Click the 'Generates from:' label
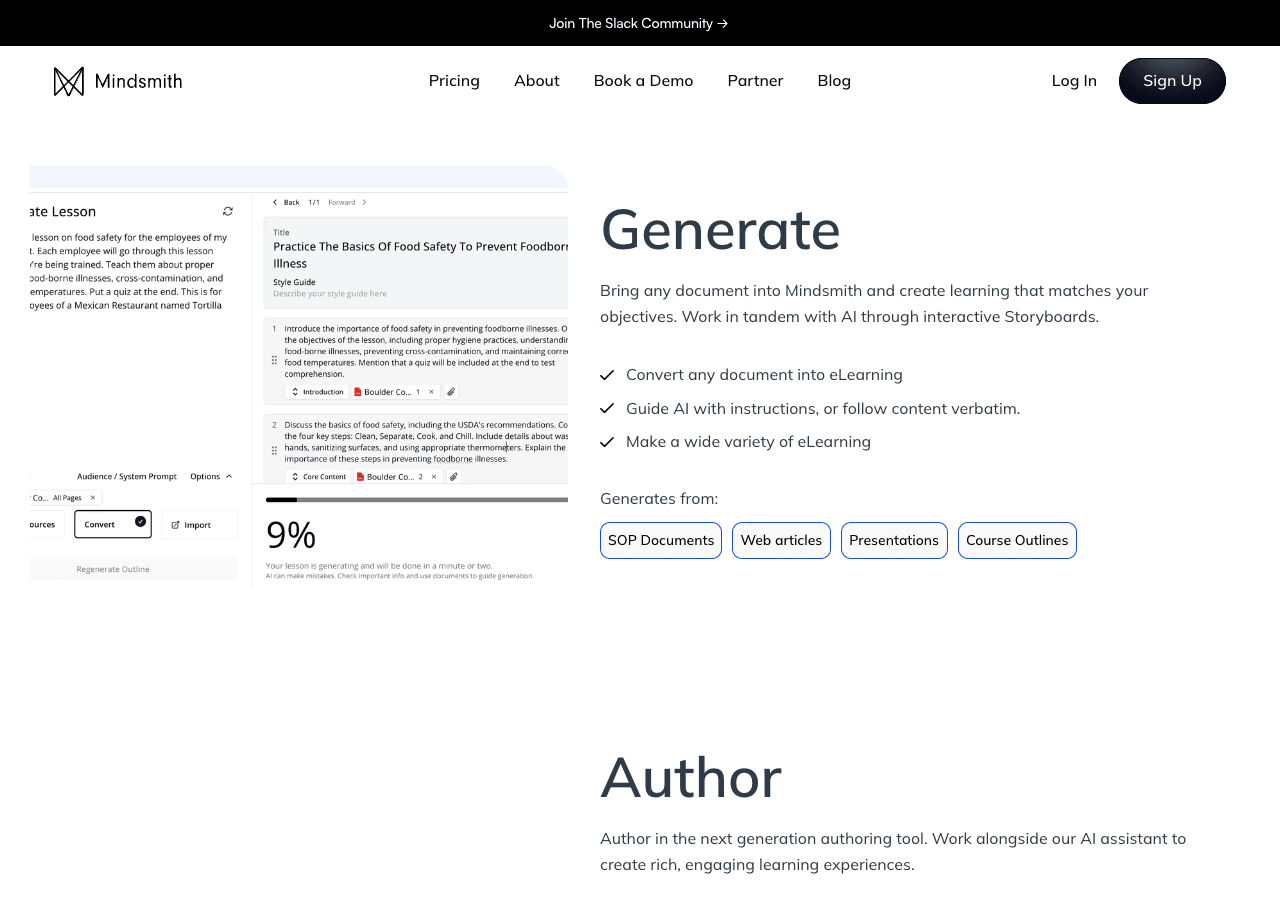This screenshot has height=900, width=1280. [659, 498]
